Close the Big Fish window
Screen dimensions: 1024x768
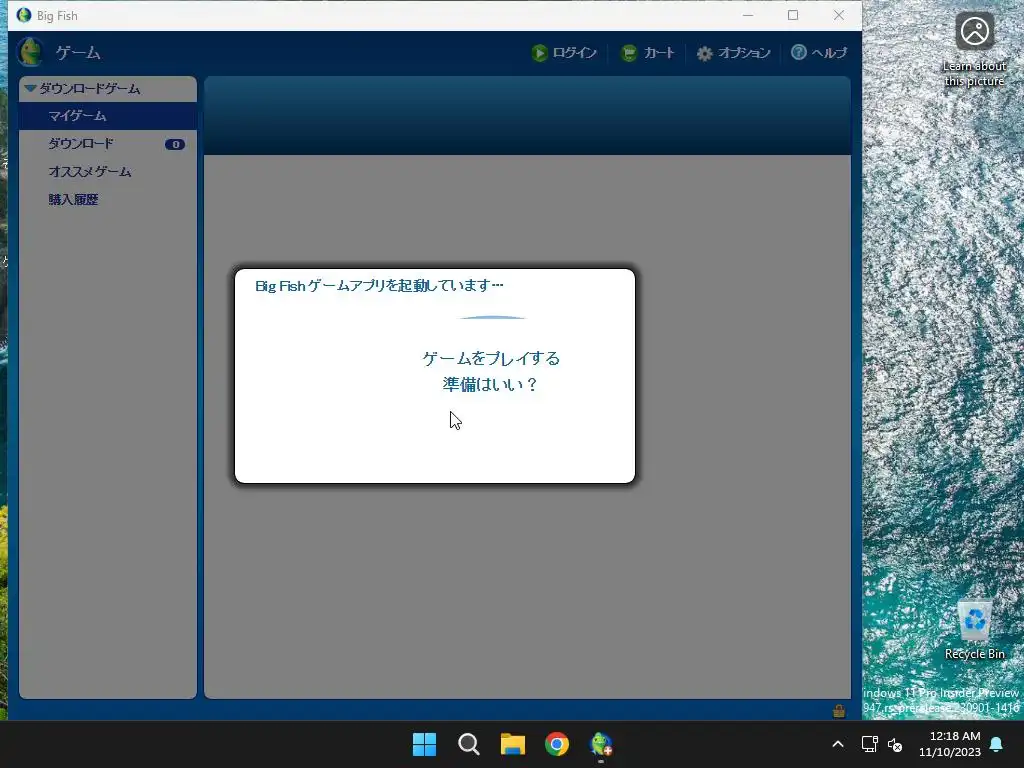pyautogui.click(x=839, y=15)
